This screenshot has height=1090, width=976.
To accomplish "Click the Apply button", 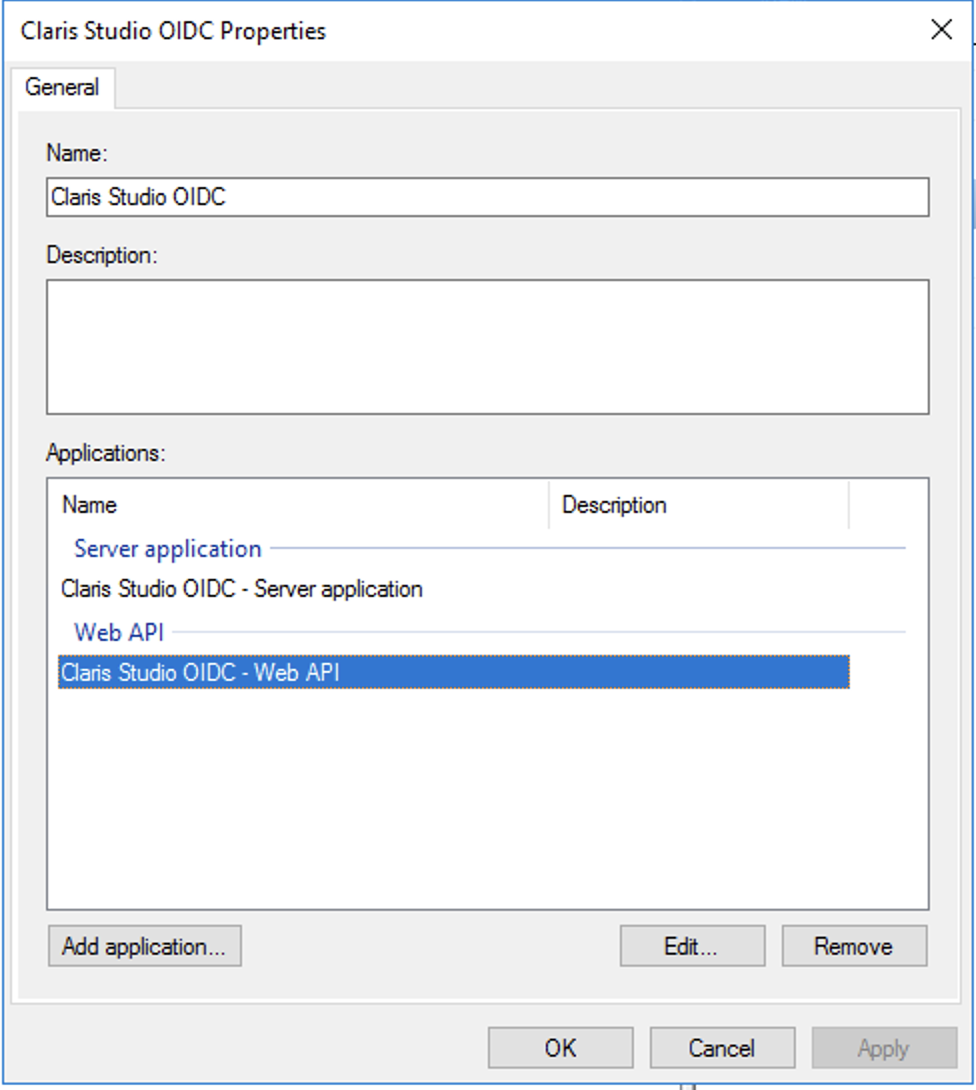I will tap(884, 1047).
